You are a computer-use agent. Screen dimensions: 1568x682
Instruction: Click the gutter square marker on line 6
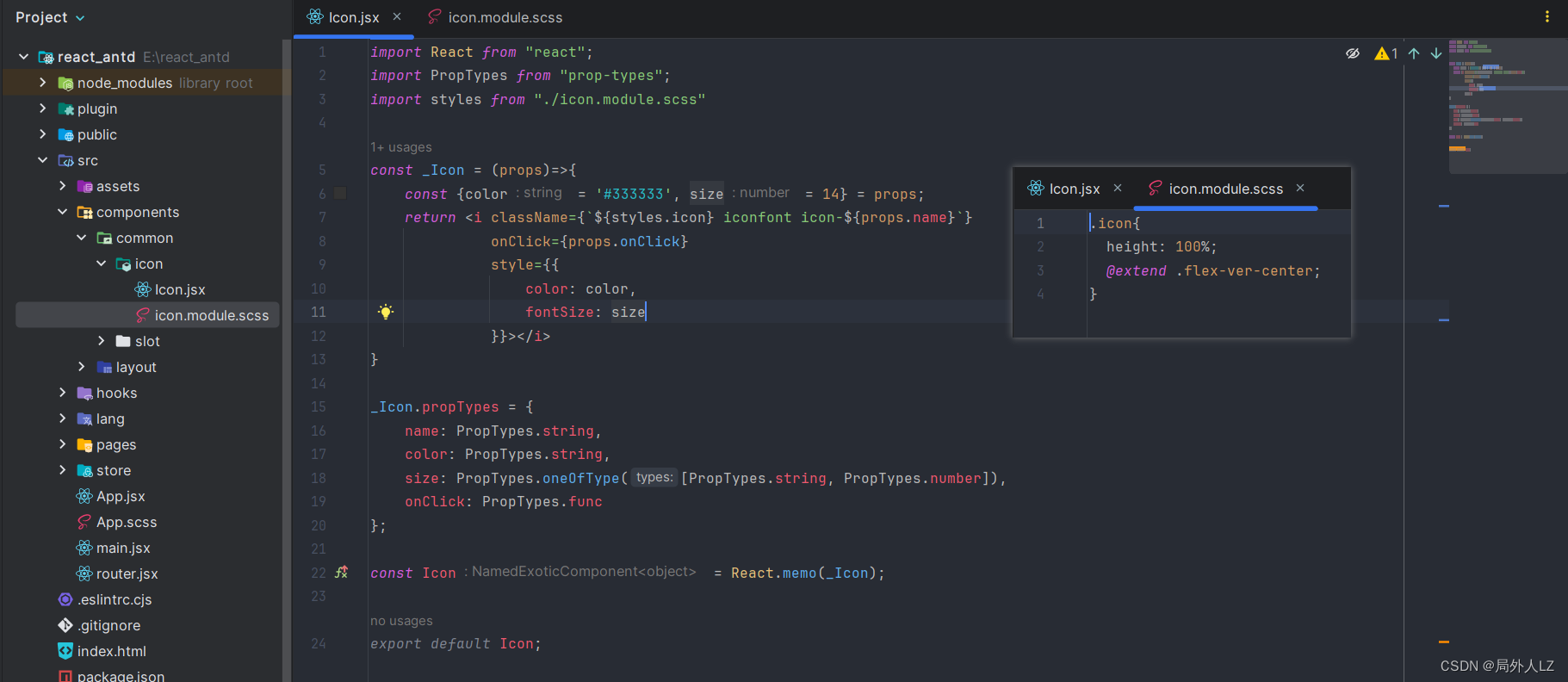coord(340,193)
